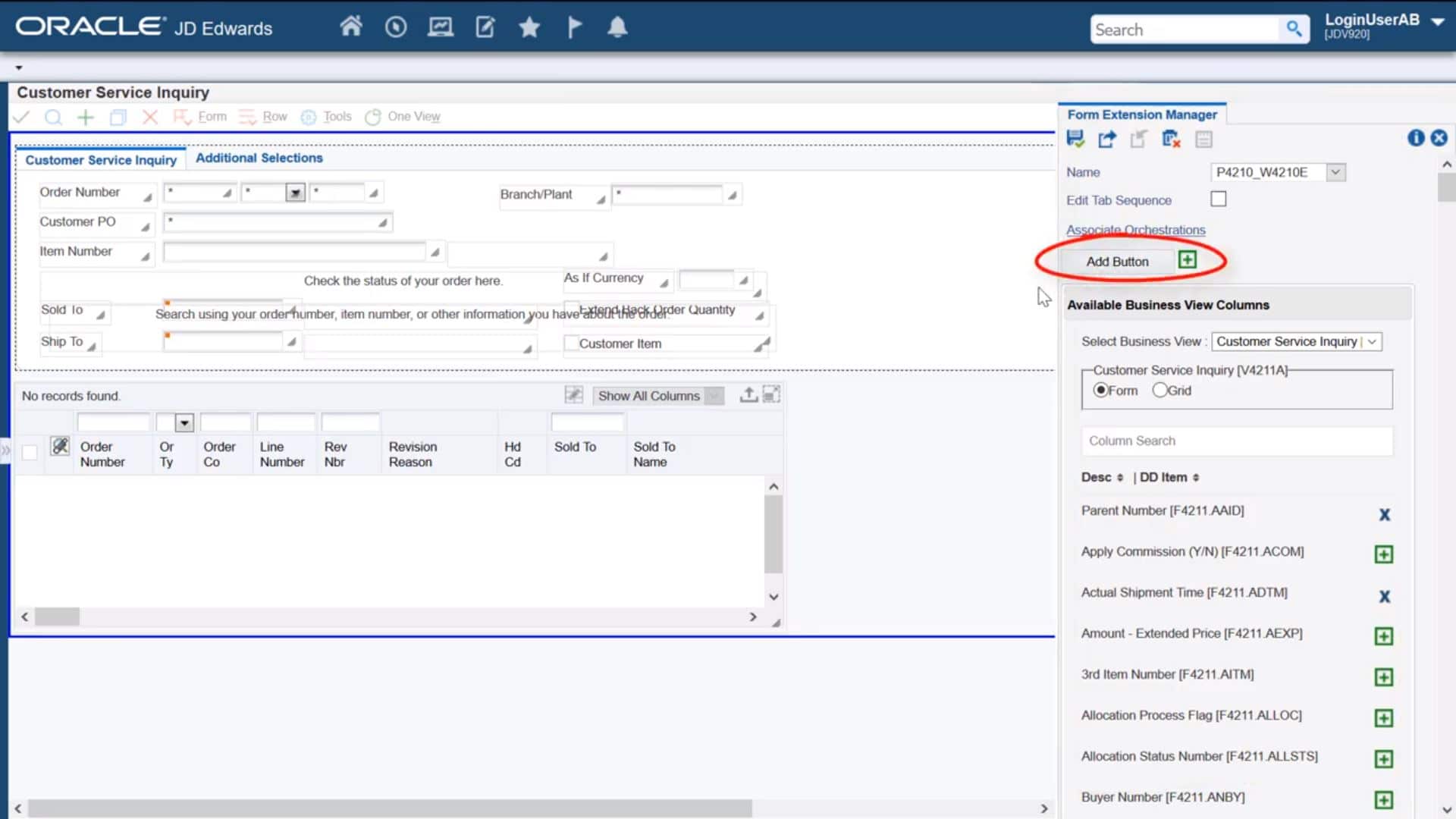Viewport: 1456px width, 819px height.
Task: Save the form extension changes
Action: click(x=1076, y=139)
